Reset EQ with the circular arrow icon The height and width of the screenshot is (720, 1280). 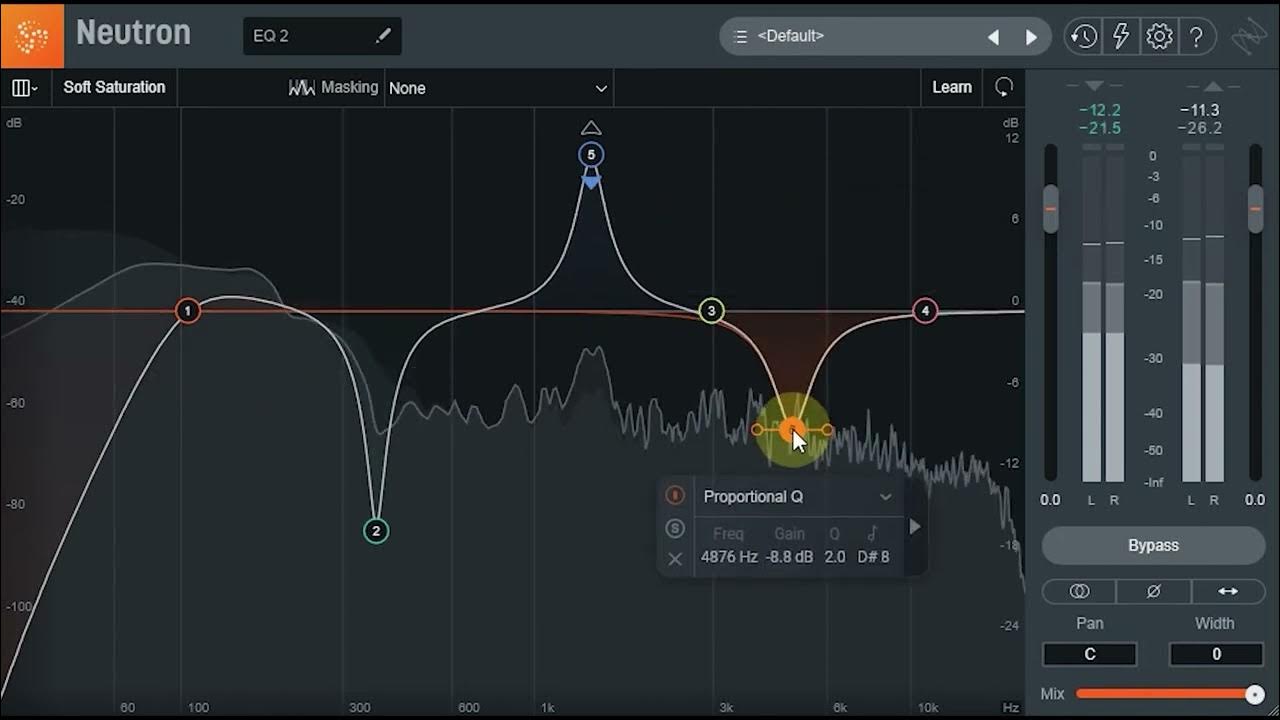point(1004,88)
